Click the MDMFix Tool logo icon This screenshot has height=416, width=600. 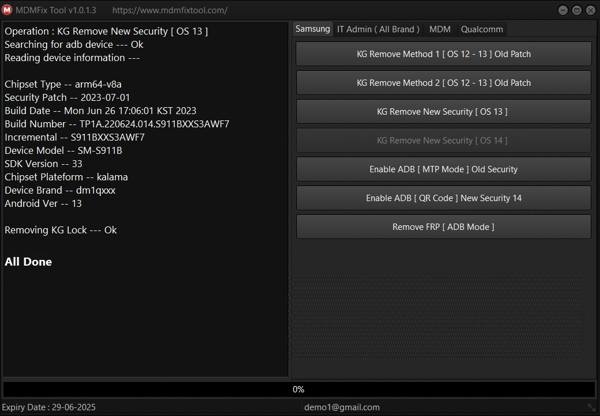pos(7,10)
